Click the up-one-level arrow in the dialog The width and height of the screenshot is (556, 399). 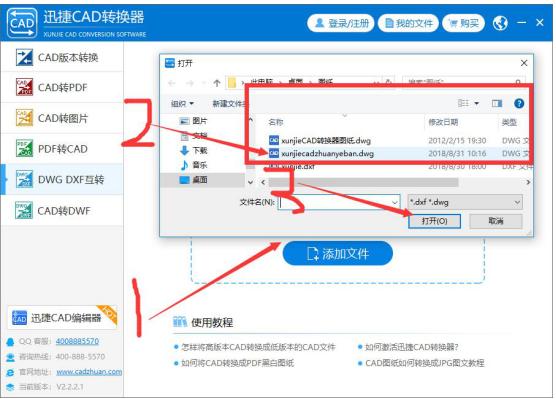tap(217, 83)
